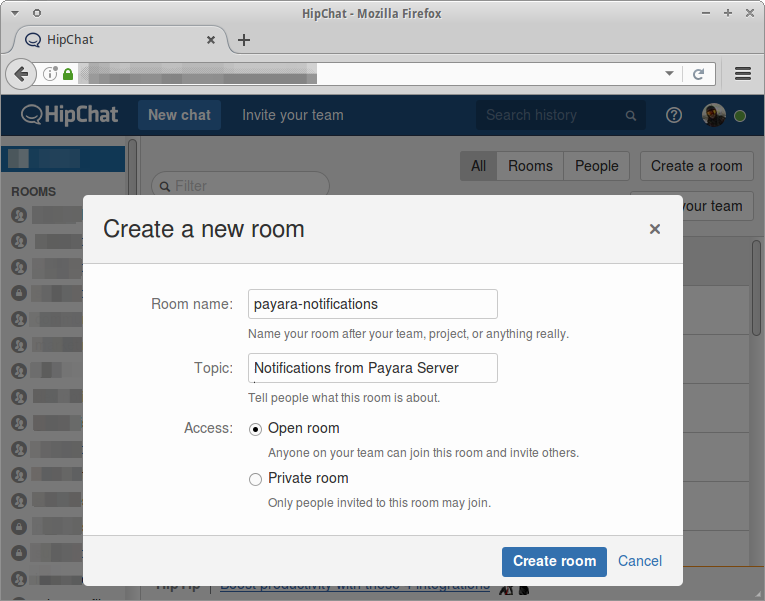
Task: Click the ROOMS sidebar heading
Action: (34, 192)
